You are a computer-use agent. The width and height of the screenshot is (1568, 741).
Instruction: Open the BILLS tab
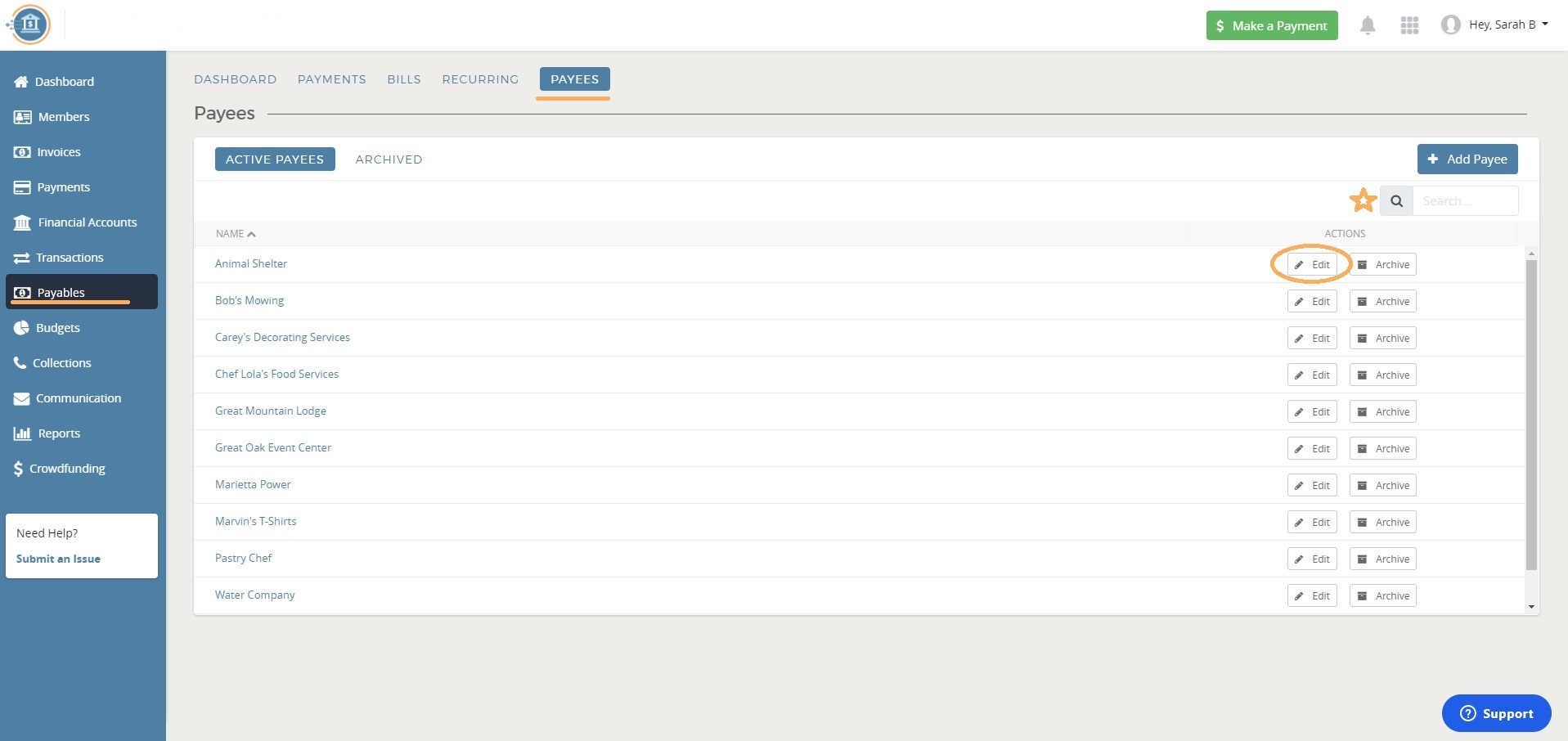coord(404,79)
